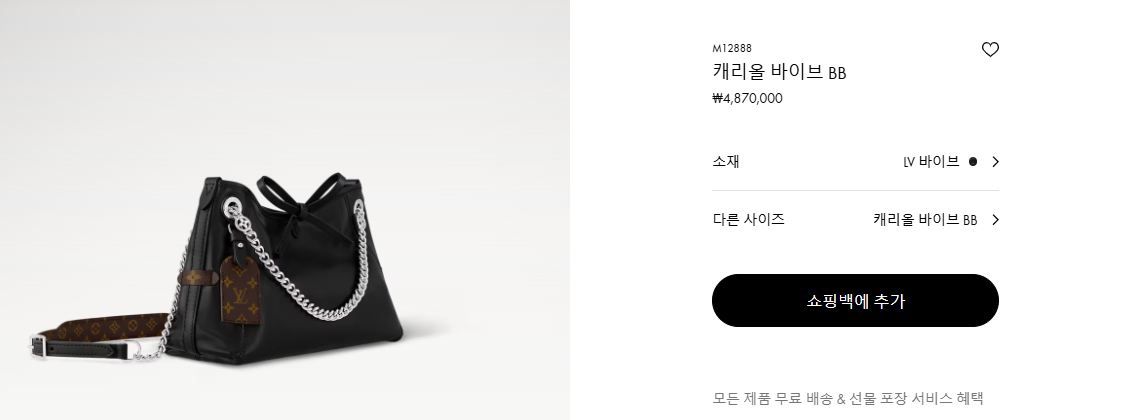Screen dimensions: 1126x420
Task: Open the 무료 배송 & 선물 포장 service text
Action: pyautogui.click(x=848, y=398)
